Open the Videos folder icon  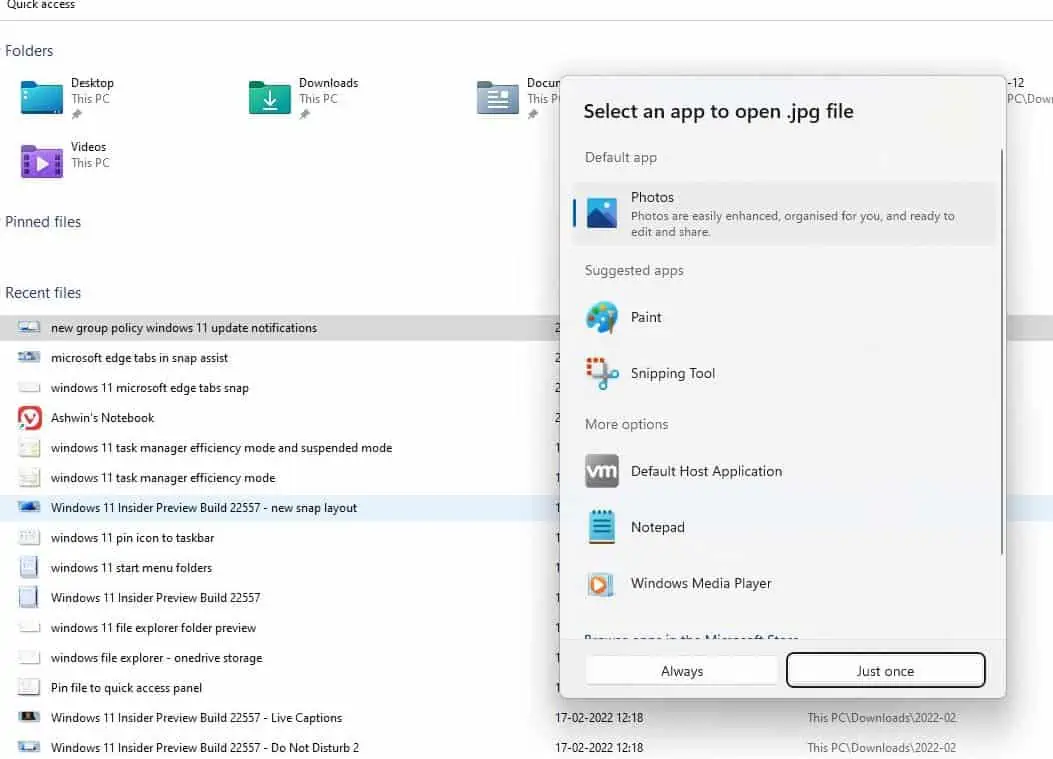42,161
